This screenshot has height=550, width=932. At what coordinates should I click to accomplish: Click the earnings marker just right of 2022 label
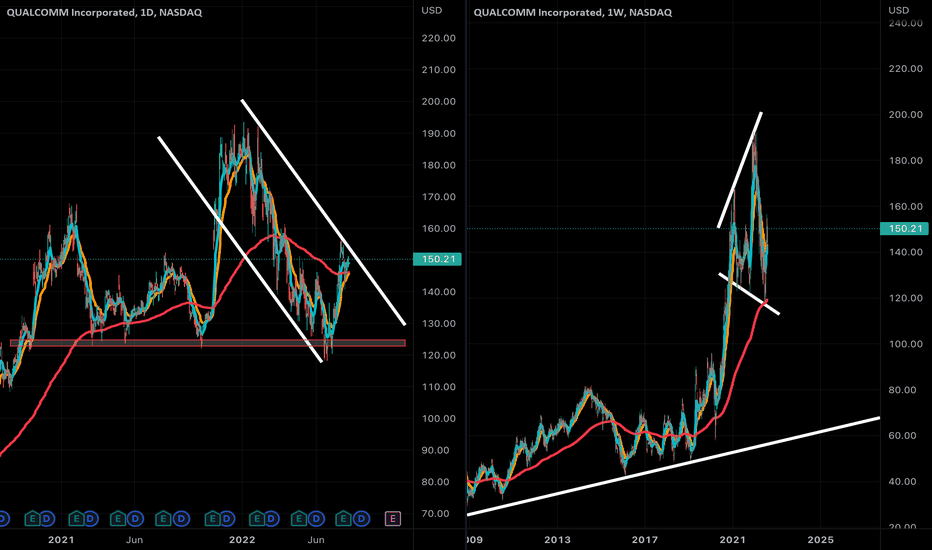coord(257,519)
